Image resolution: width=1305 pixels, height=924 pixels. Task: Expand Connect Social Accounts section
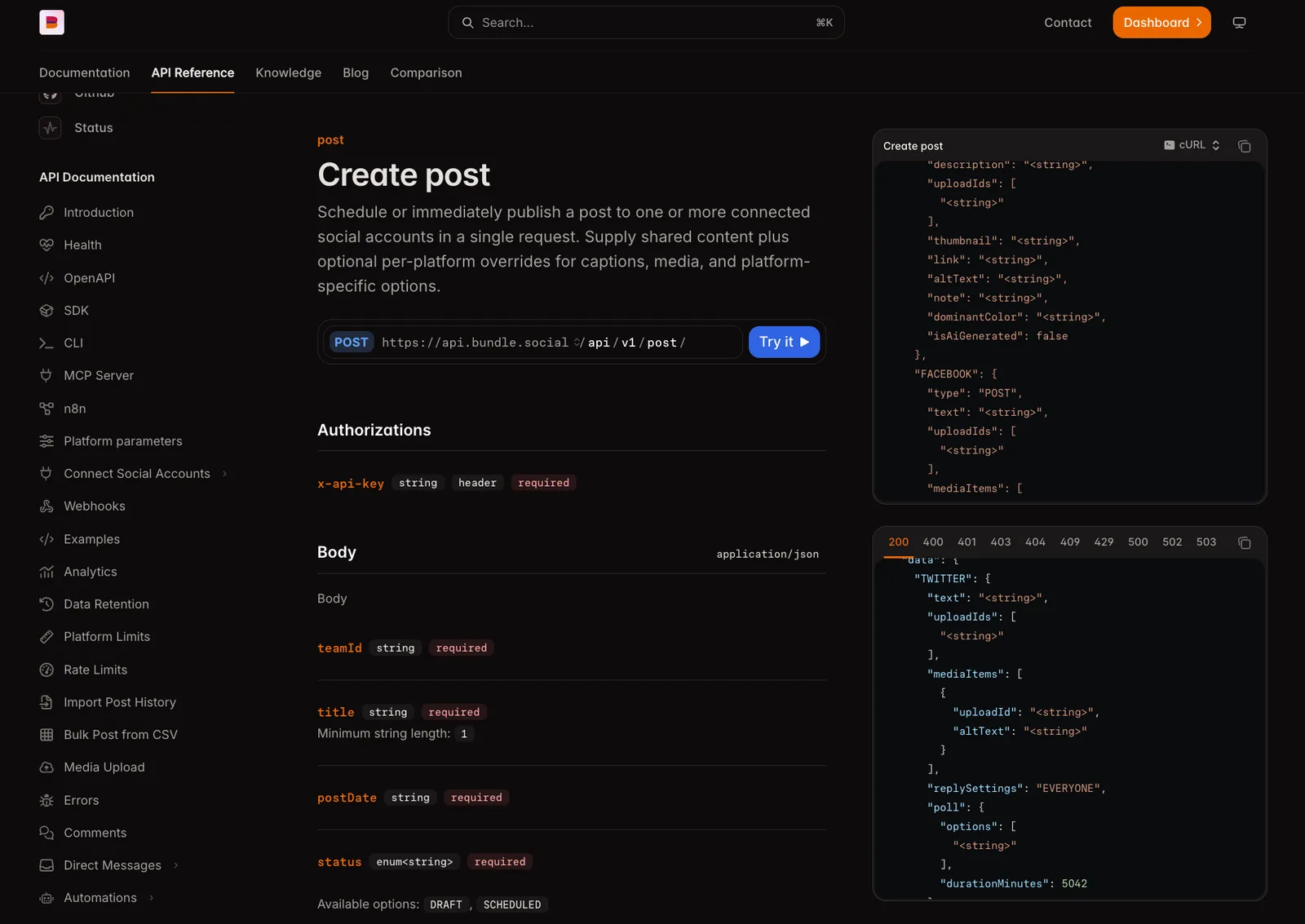tap(224, 474)
